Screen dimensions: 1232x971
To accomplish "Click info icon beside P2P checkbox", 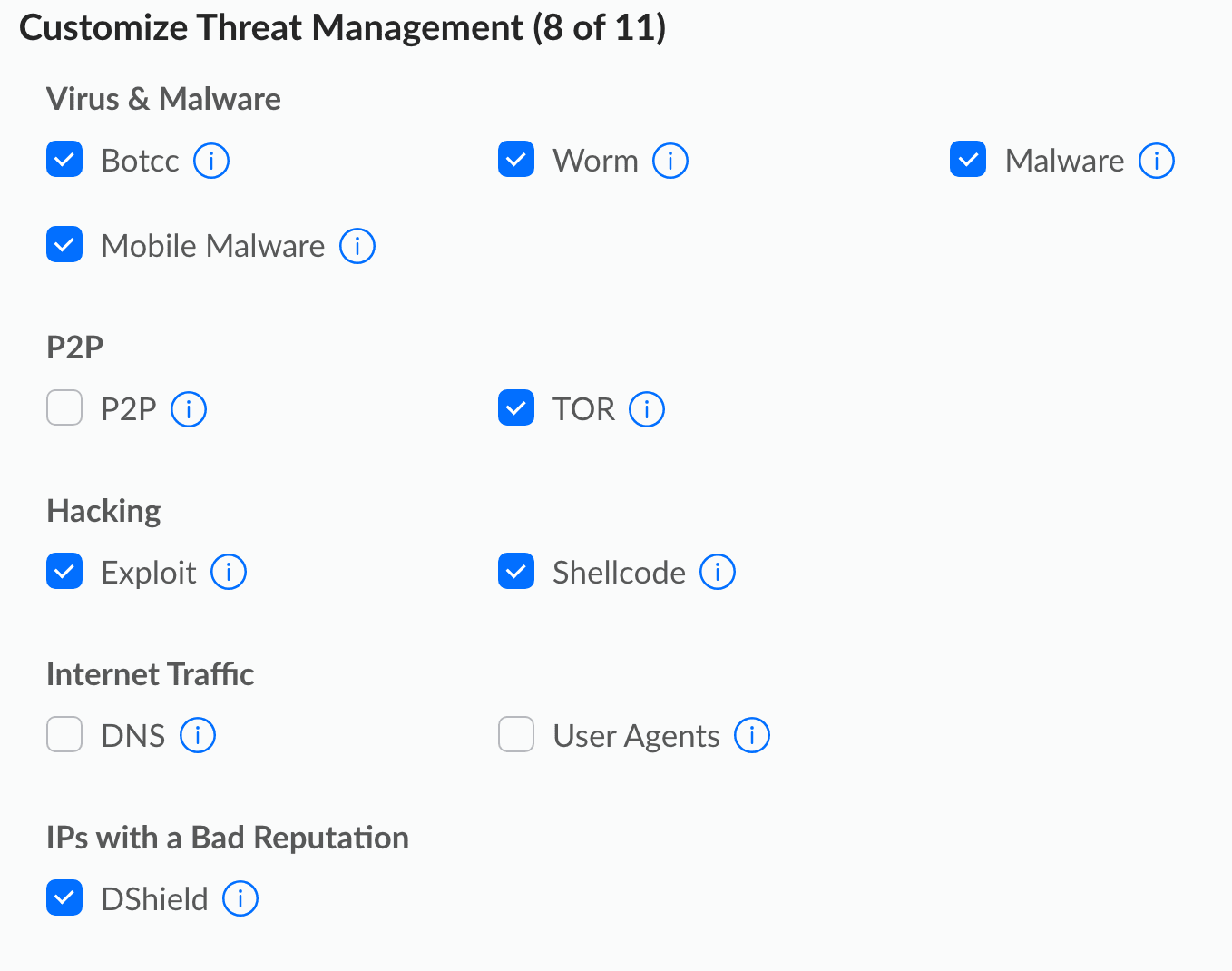I will [x=189, y=409].
